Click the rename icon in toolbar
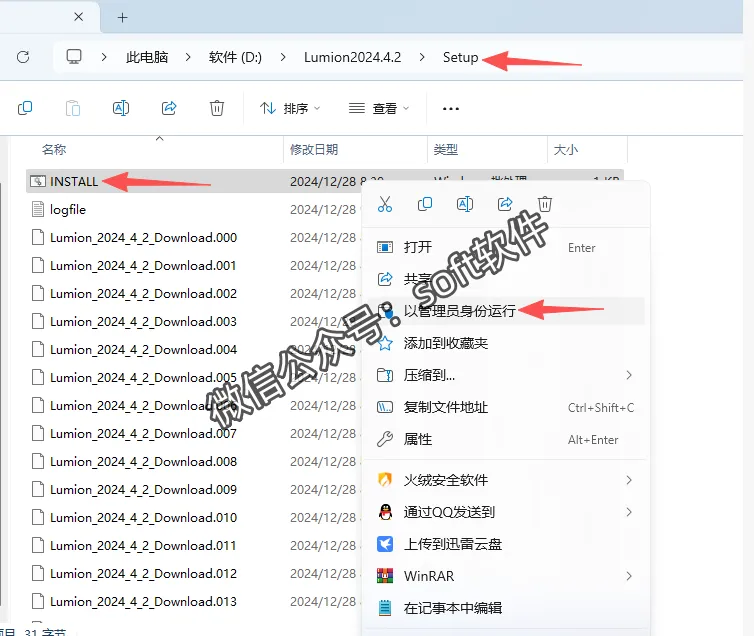 [x=121, y=108]
